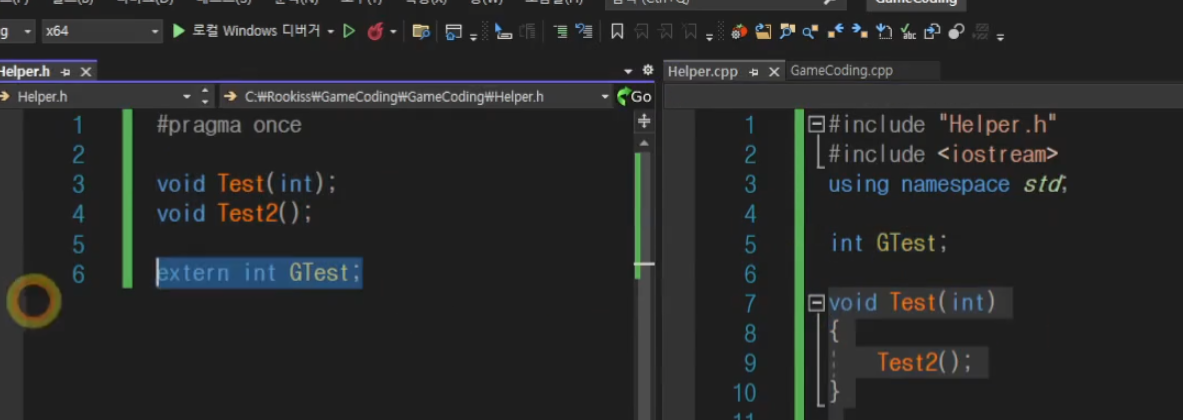
Task: Toggle Visual Assist enable circle icon
Action: point(956,32)
